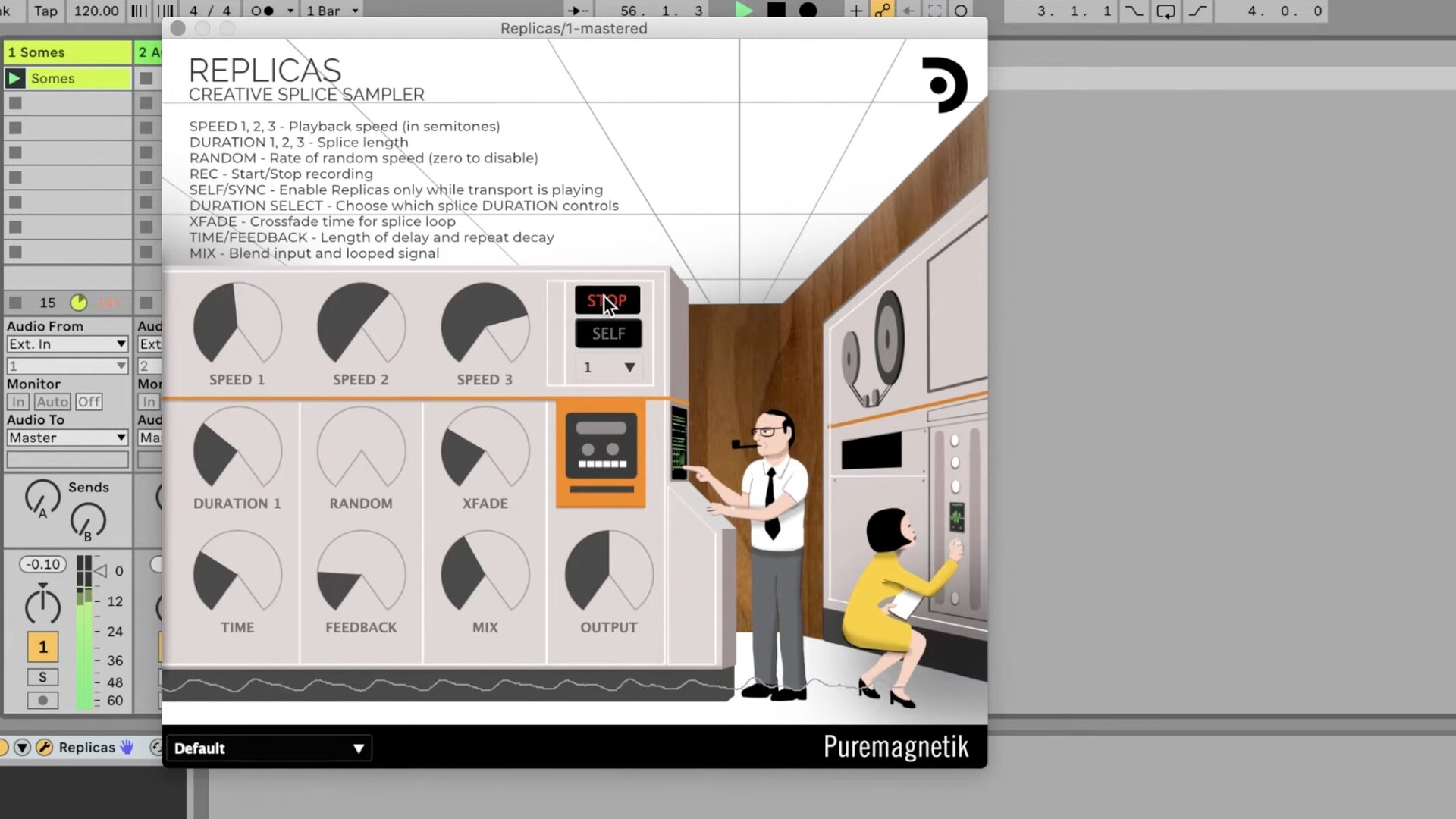Click the session record circle icon

961,11
